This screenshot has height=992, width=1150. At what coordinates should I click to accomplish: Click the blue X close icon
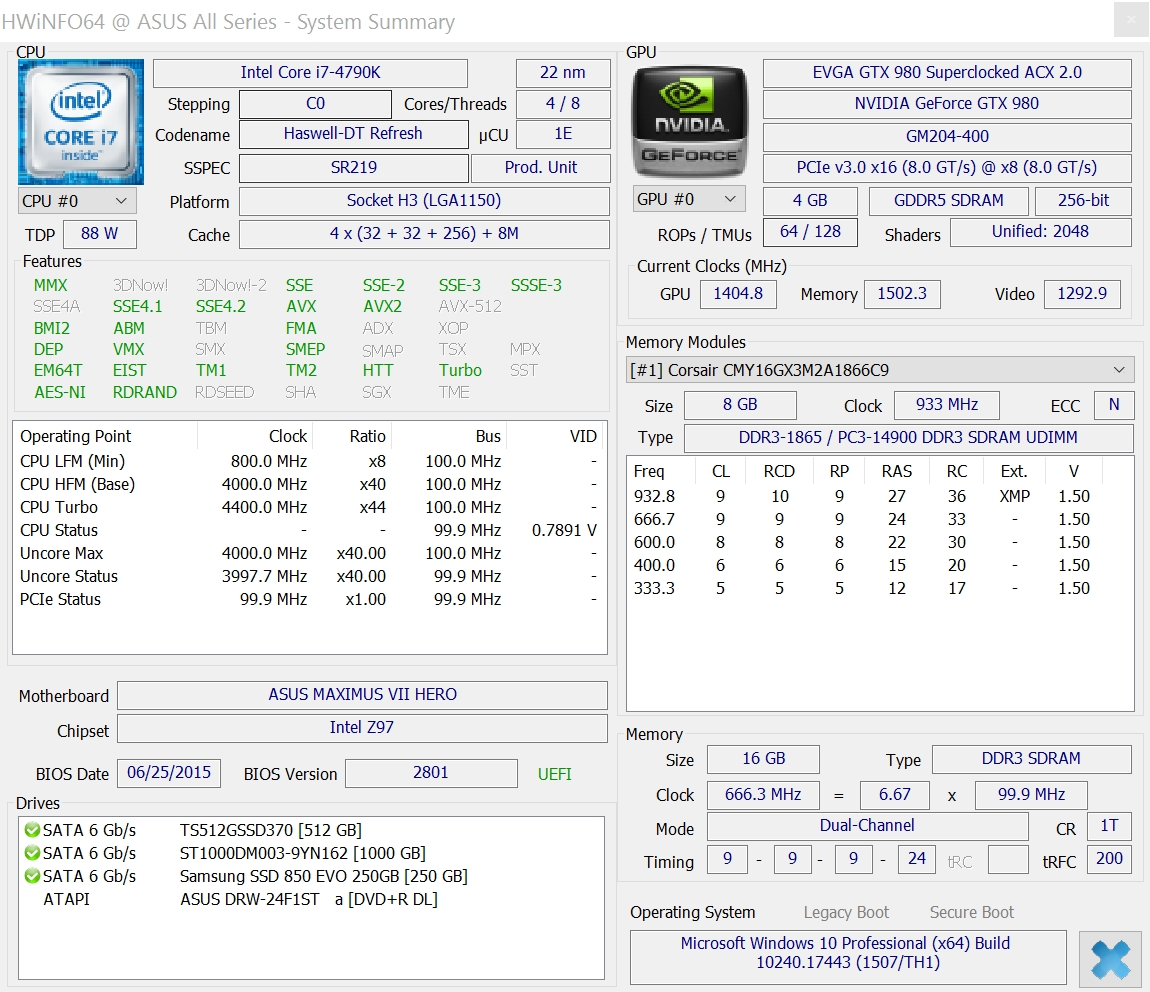click(1110, 959)
